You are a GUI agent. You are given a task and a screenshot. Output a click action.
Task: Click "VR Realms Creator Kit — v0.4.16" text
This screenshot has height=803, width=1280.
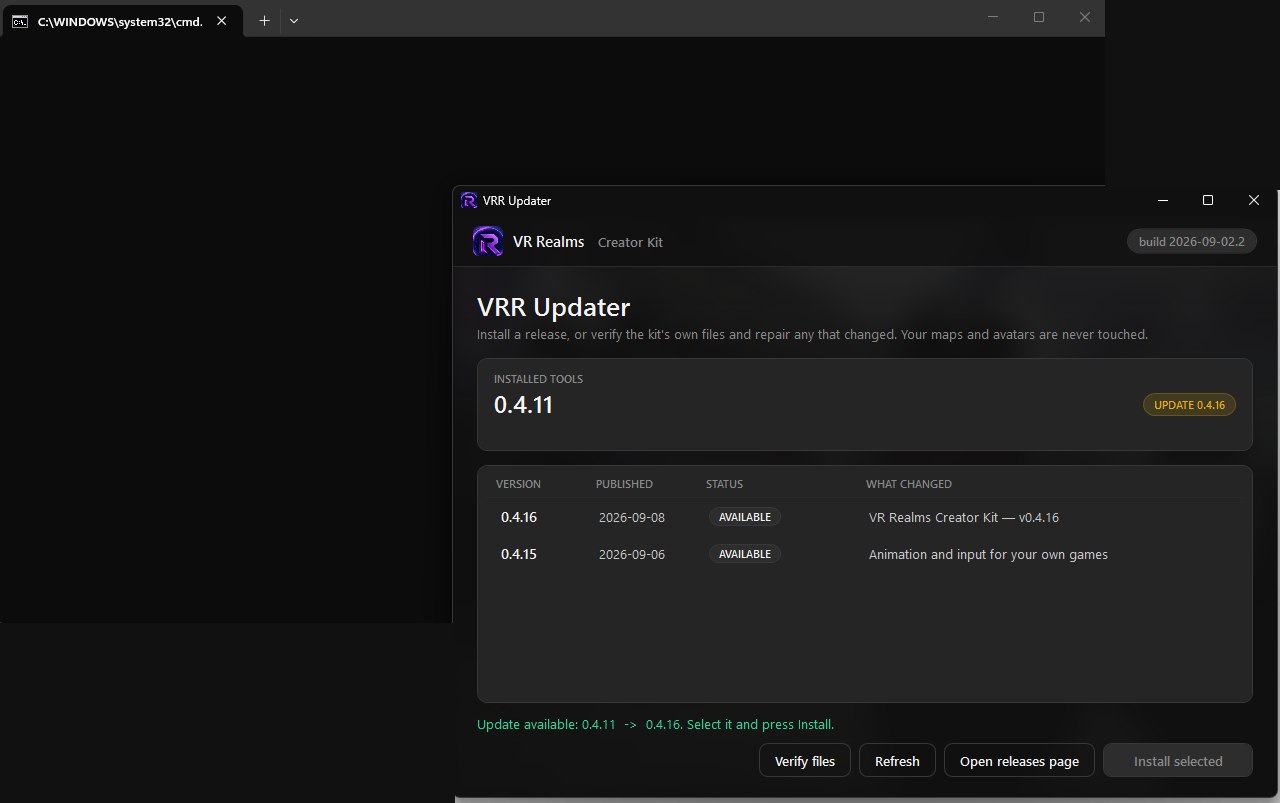tap(964, 518)
